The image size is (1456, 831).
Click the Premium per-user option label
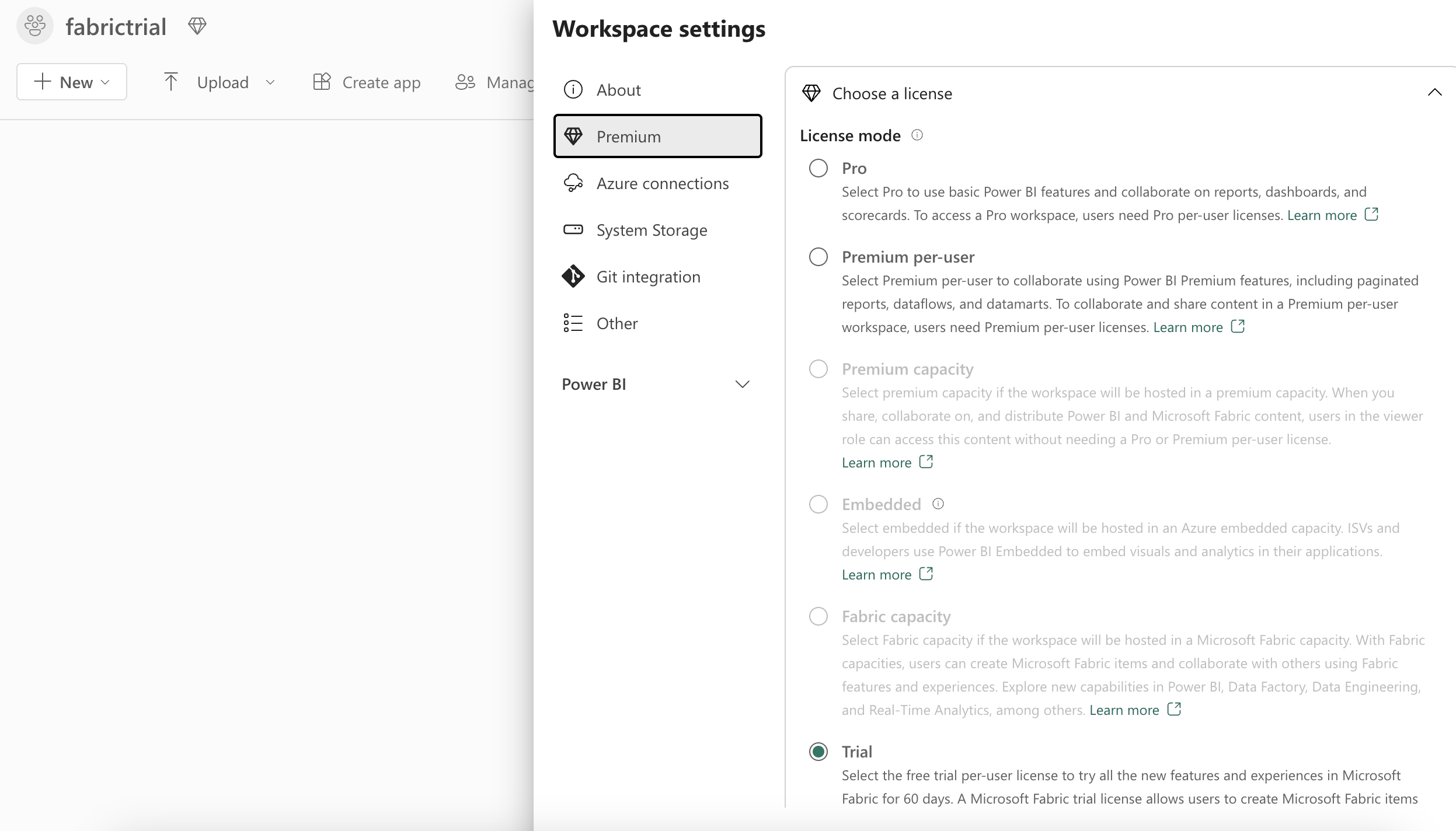point(908,257)
